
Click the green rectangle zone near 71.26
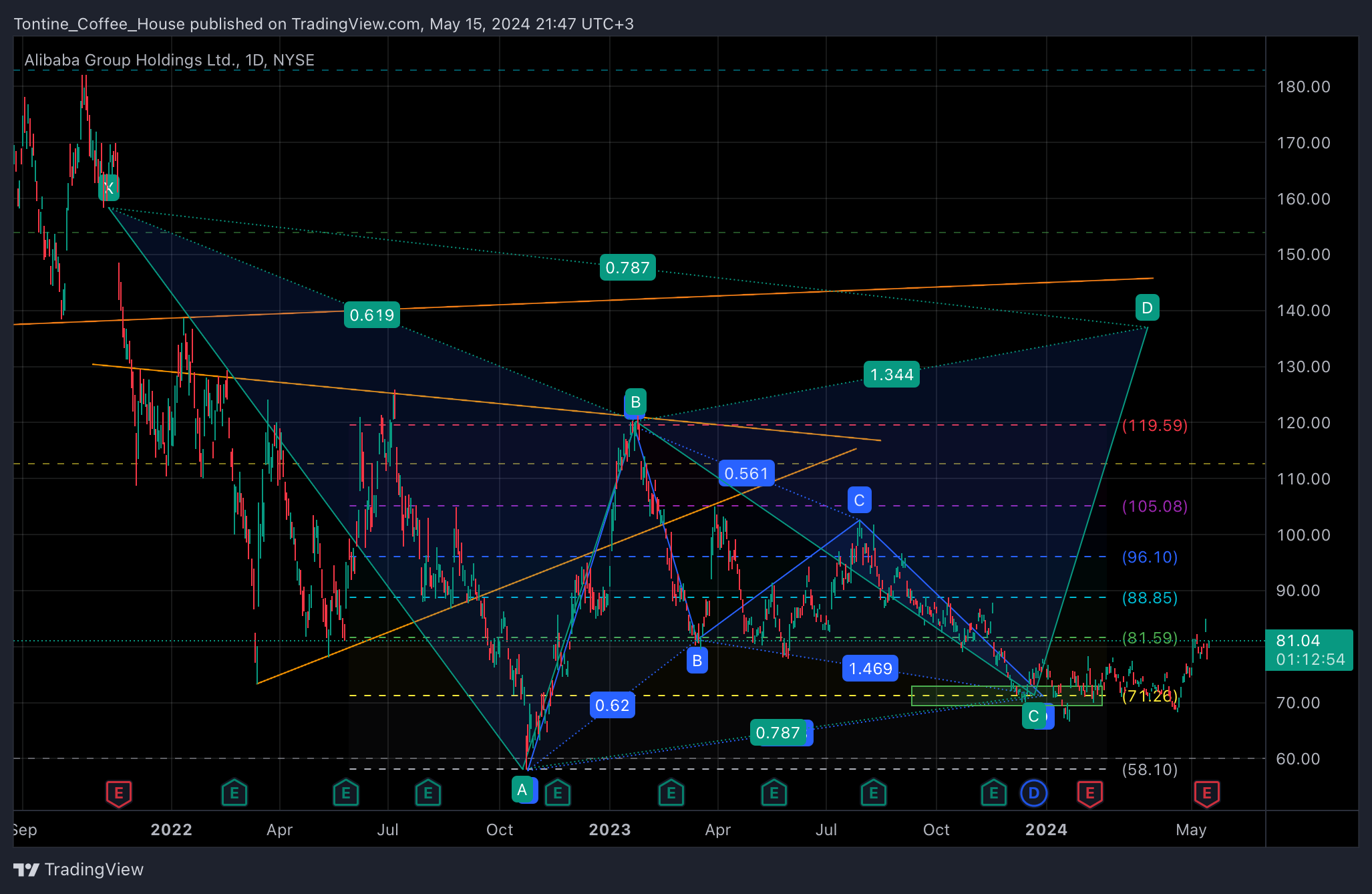pyautogui.click(x=1007, y=696)
